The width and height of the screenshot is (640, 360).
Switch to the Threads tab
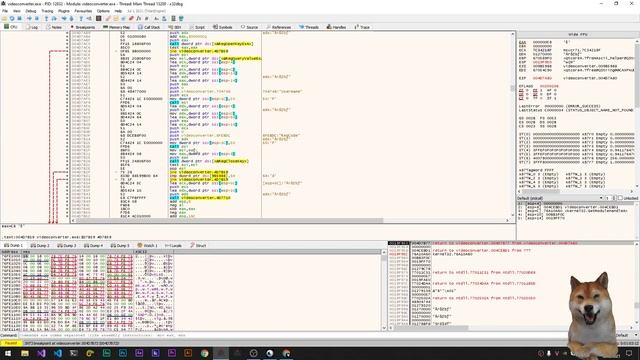[309, 27]
